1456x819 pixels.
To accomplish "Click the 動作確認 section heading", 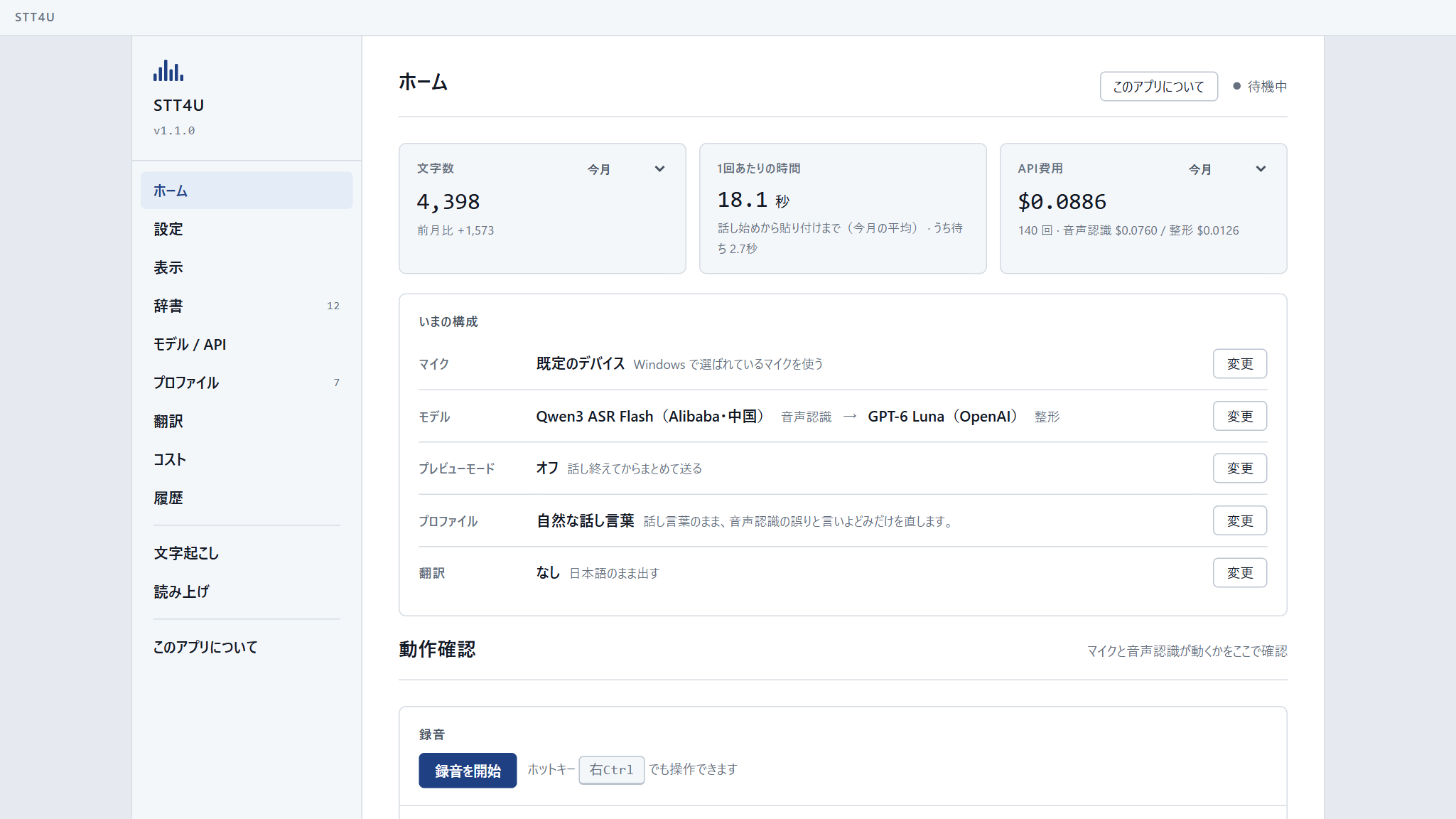I will click(x=437, y=649).
